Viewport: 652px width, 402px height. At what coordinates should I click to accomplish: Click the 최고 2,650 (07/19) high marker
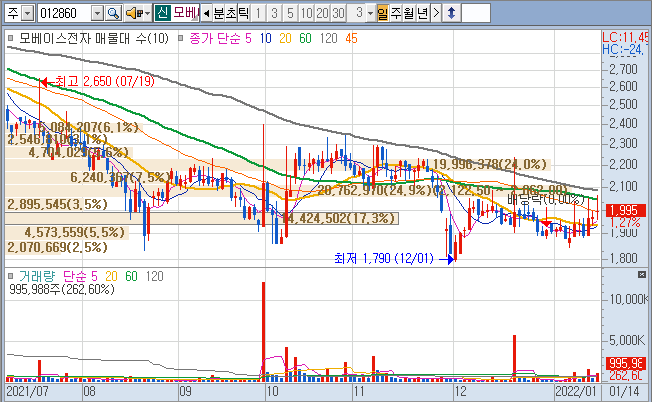click(x=97, y=81)
